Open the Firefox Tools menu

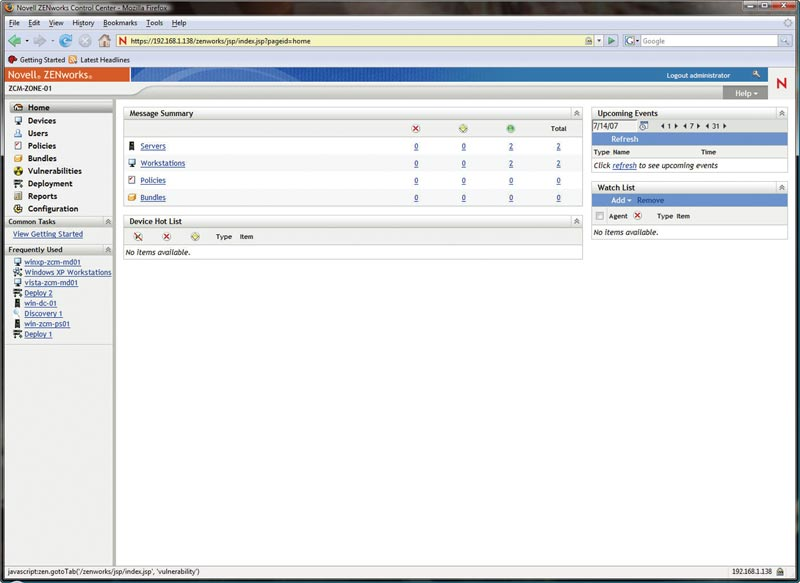click(154, 23)
